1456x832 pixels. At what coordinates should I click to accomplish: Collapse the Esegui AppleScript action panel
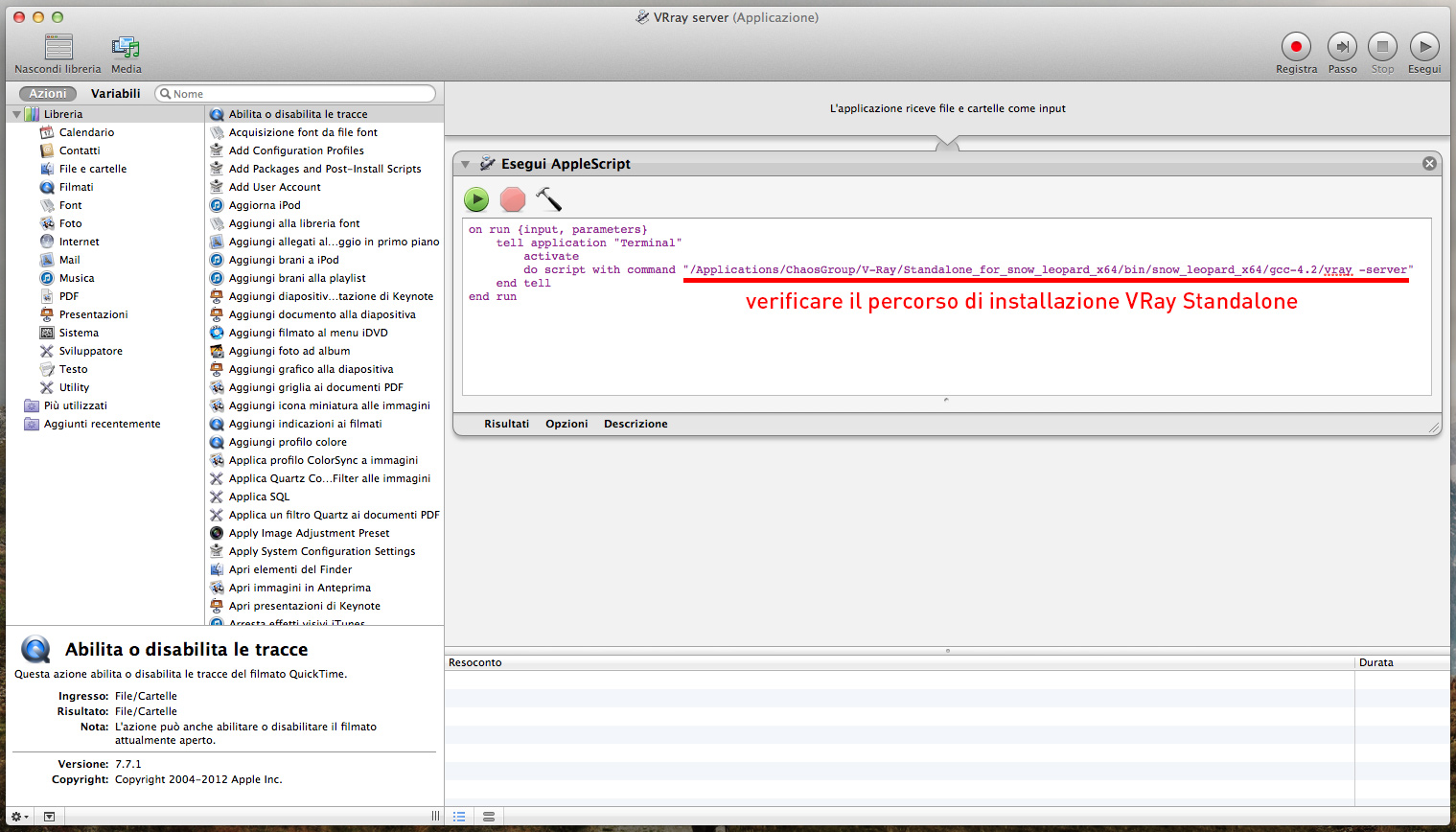pyautogui.click(x=466, y=165)
